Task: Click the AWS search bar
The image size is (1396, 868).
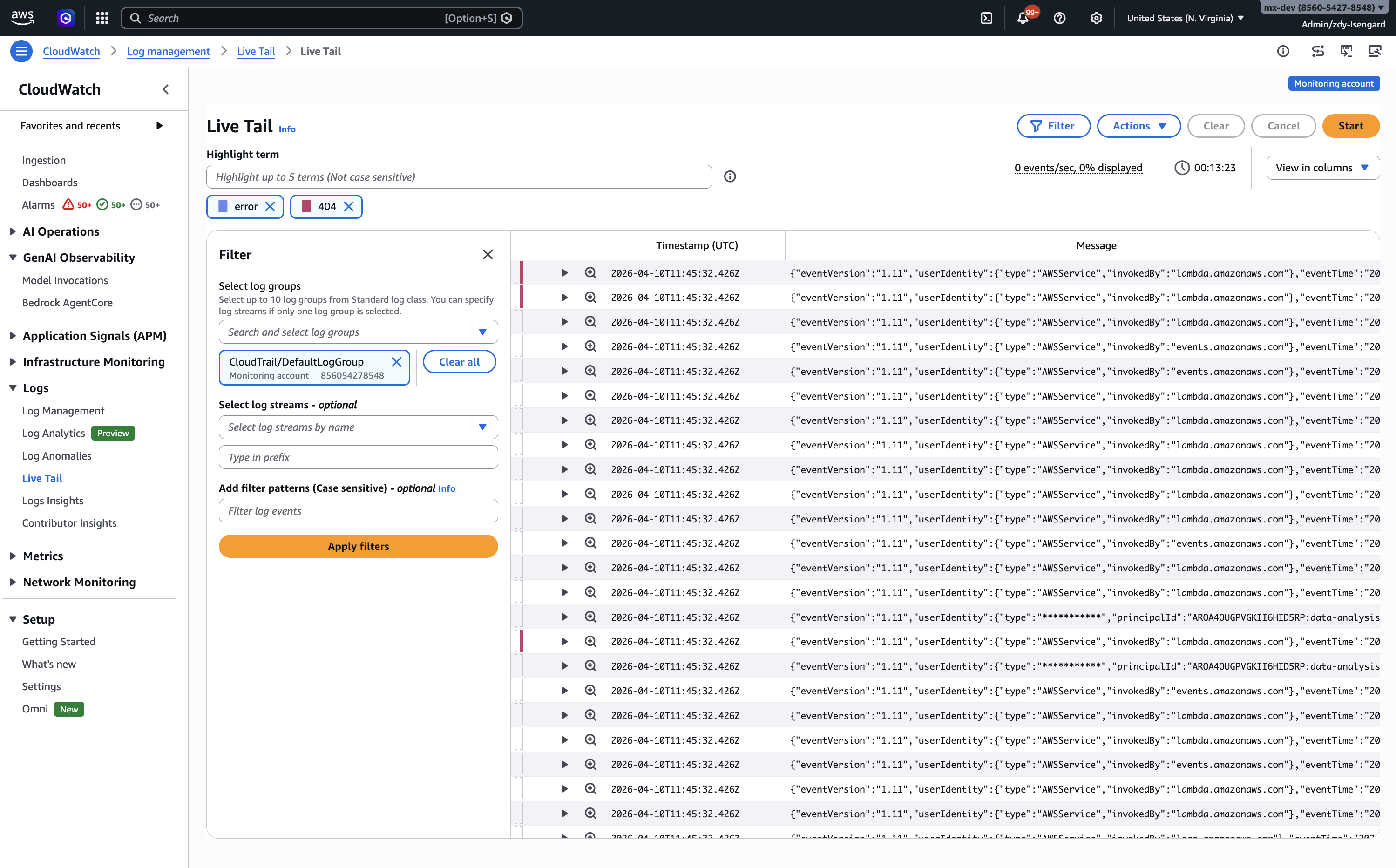Action: [x=321, y=18]
